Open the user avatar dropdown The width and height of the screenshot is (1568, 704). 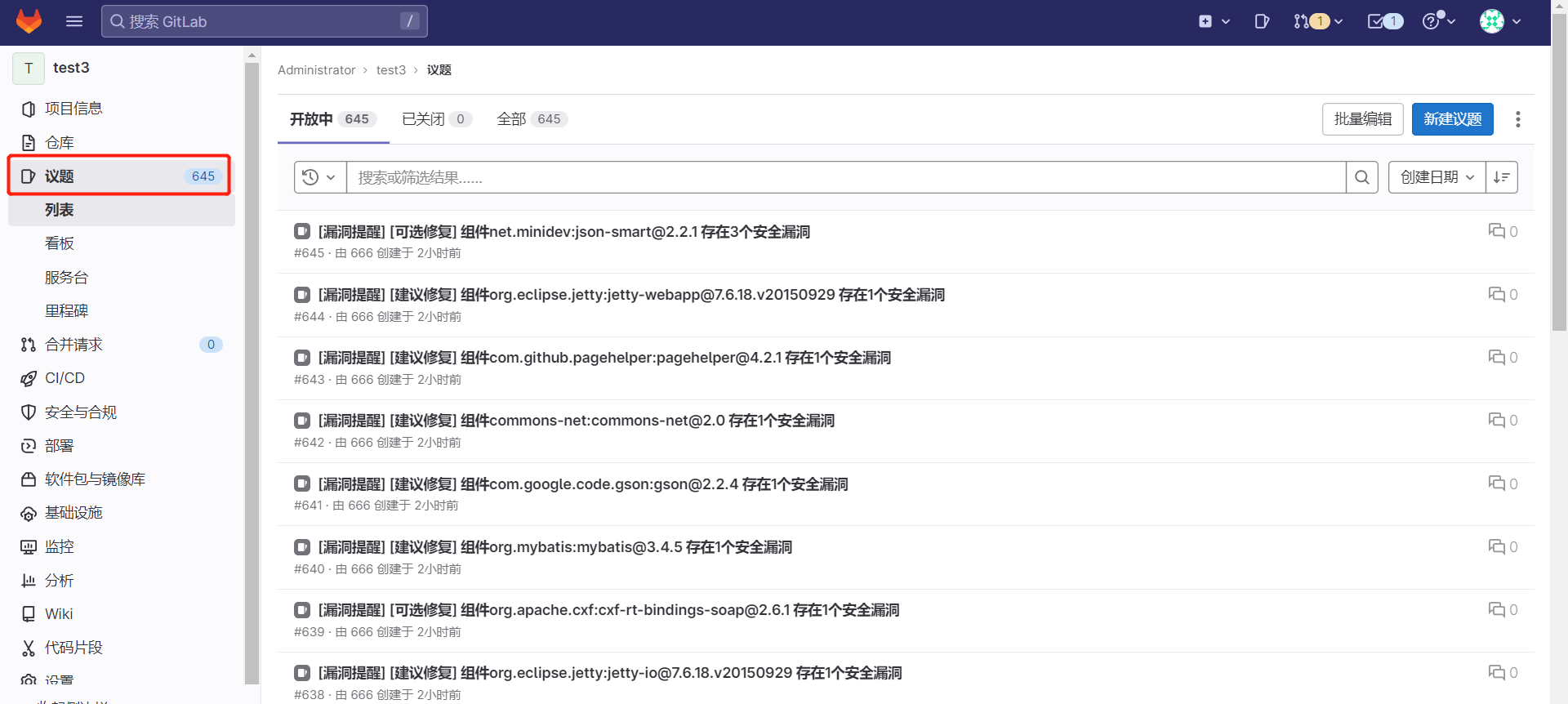pos(1500,21)
